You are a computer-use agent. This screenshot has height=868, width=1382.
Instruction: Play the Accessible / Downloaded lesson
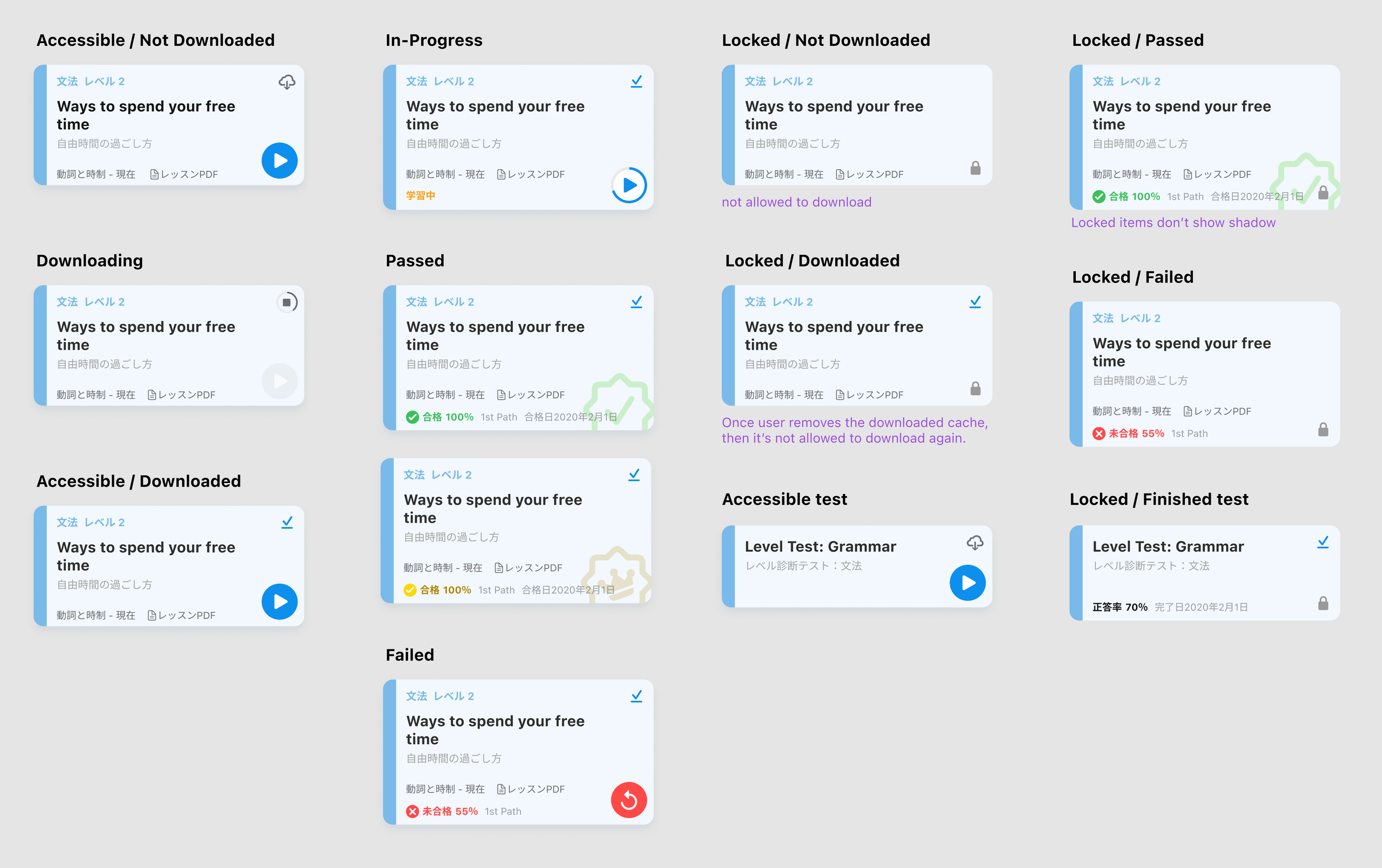[x=280, y=601]
